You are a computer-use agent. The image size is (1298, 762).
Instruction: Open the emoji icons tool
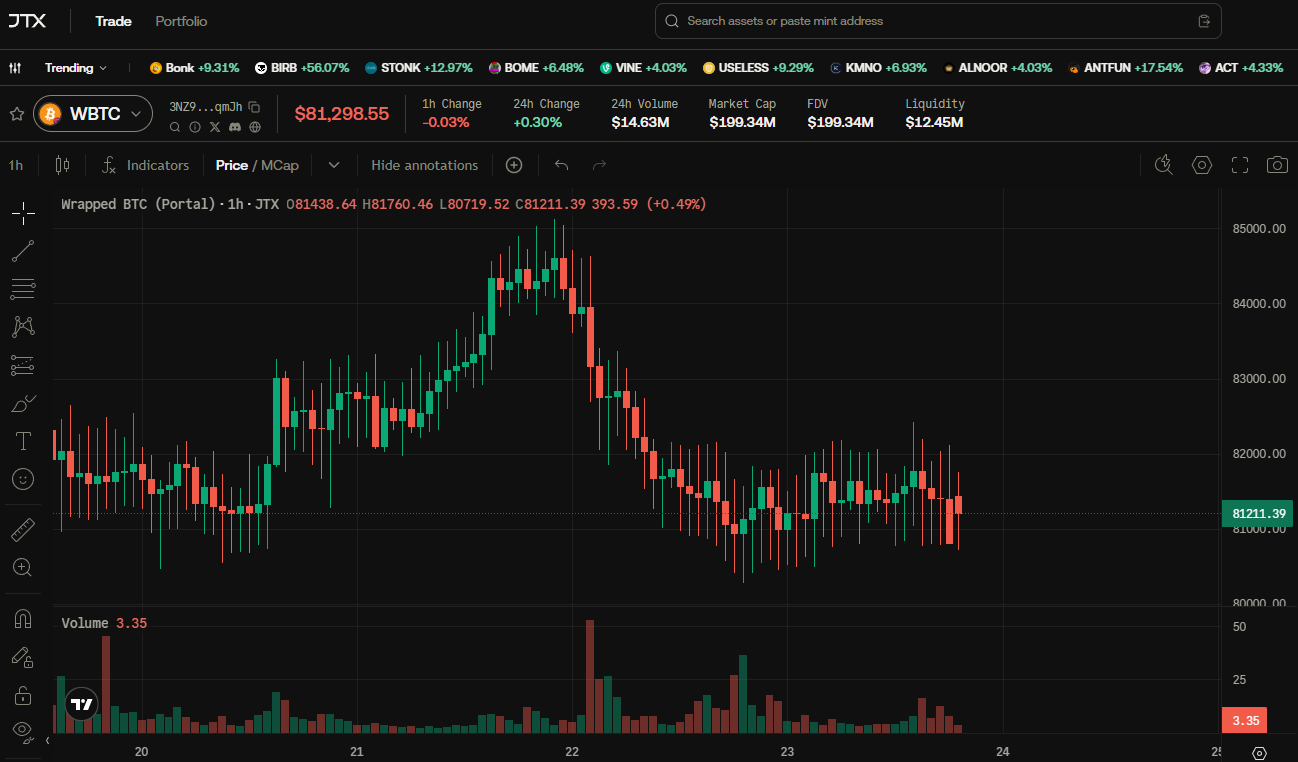click(23, 479)
